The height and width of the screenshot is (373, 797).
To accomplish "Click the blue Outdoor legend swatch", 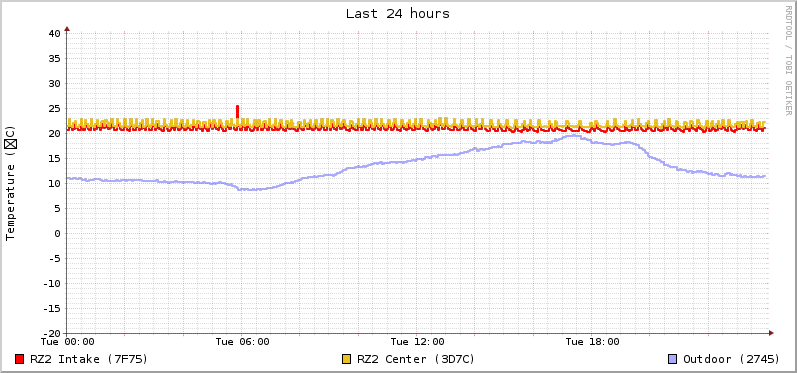I will coord(673,359).
